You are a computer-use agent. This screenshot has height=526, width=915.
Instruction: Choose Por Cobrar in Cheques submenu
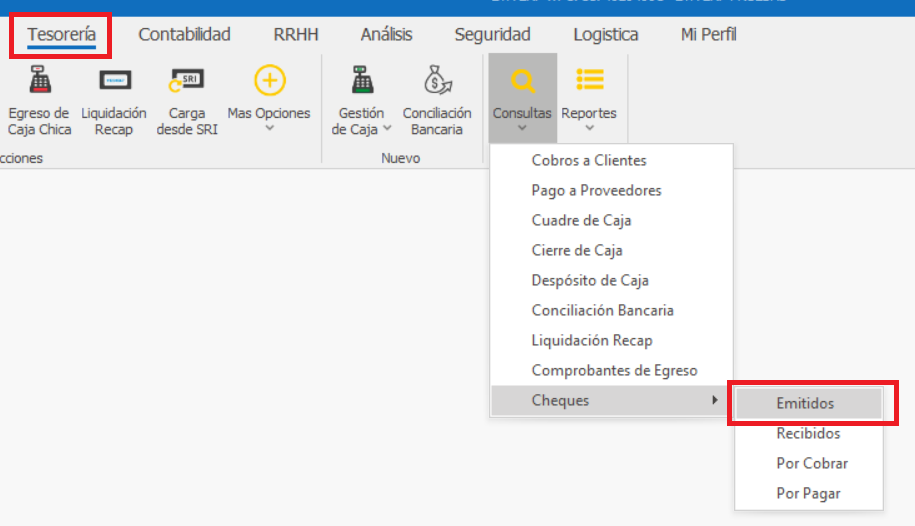pos(812,464)
